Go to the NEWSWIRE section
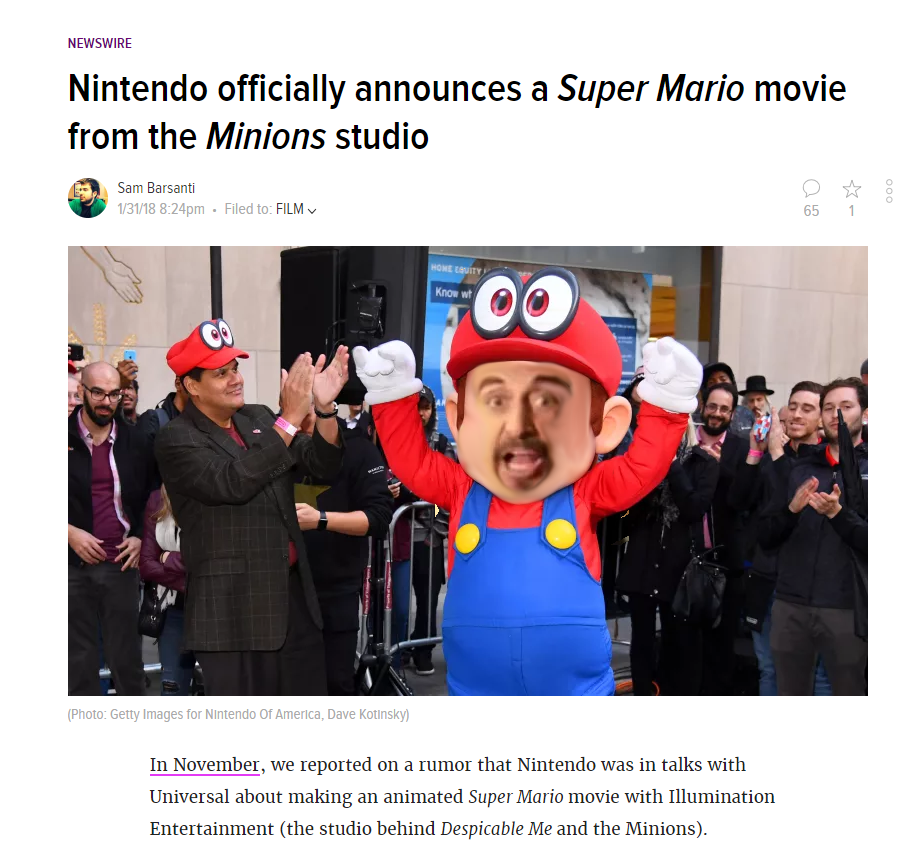898x843 pixels. 100,44
